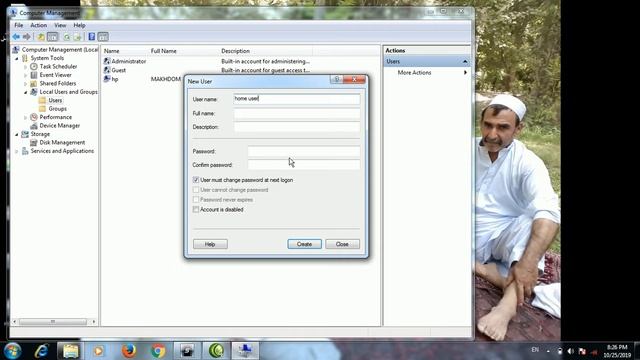This screenshot has height=360, width=640.
Task: Select the Guest account icon
Action: click(107, 70)
